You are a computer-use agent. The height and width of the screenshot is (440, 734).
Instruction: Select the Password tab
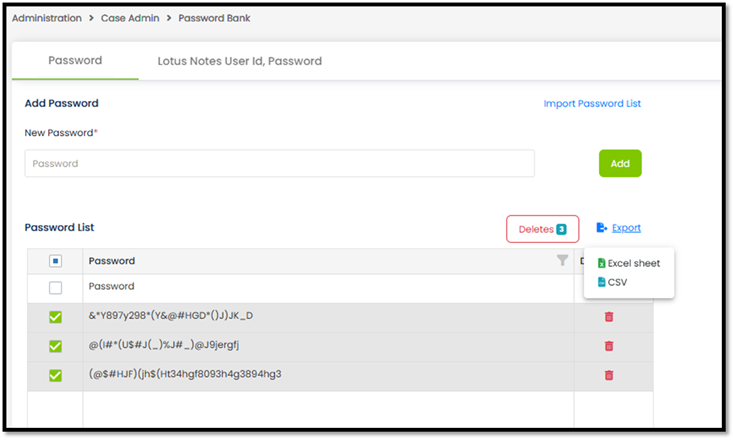tap(75, 60)
